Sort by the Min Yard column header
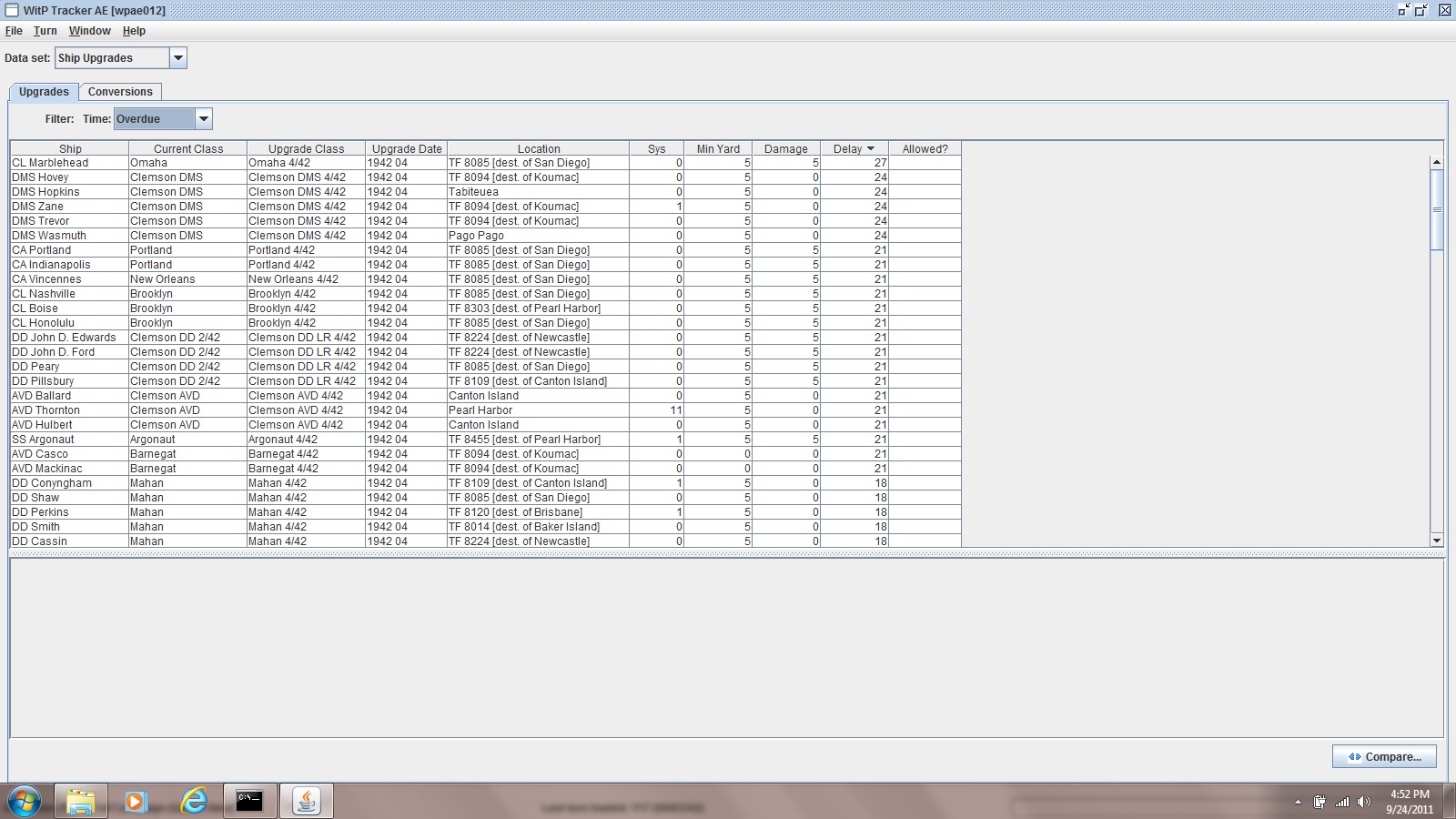Viewport: 1456px width, 819px height. coord(719,148)
